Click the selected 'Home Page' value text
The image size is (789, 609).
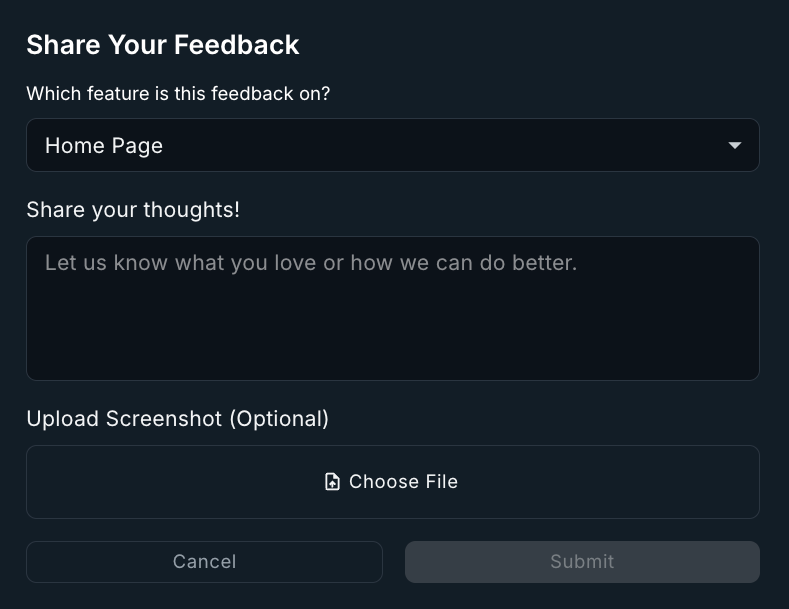104,146
